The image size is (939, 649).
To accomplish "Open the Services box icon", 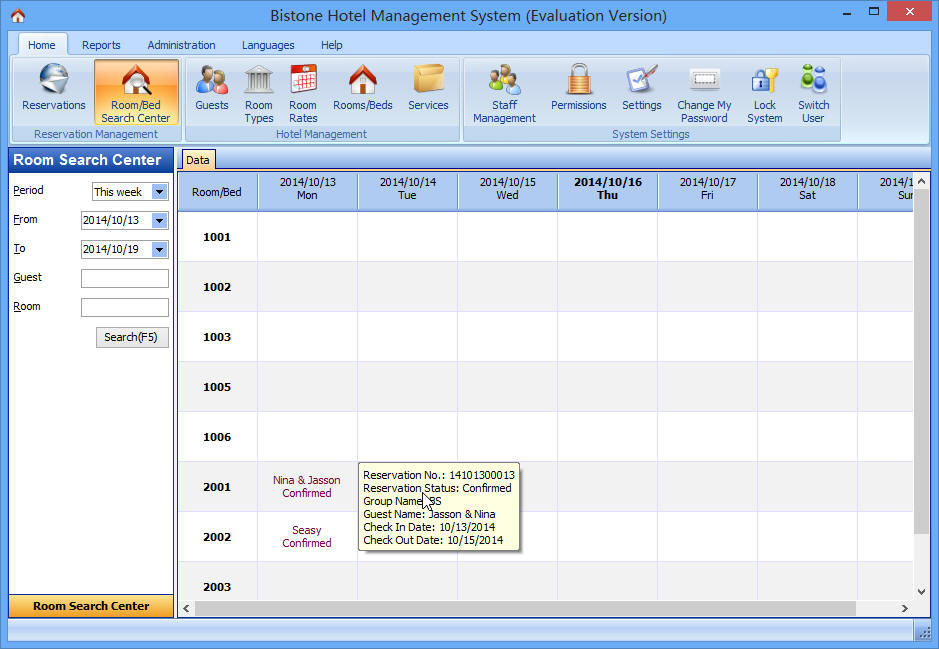I will point(428,89).
